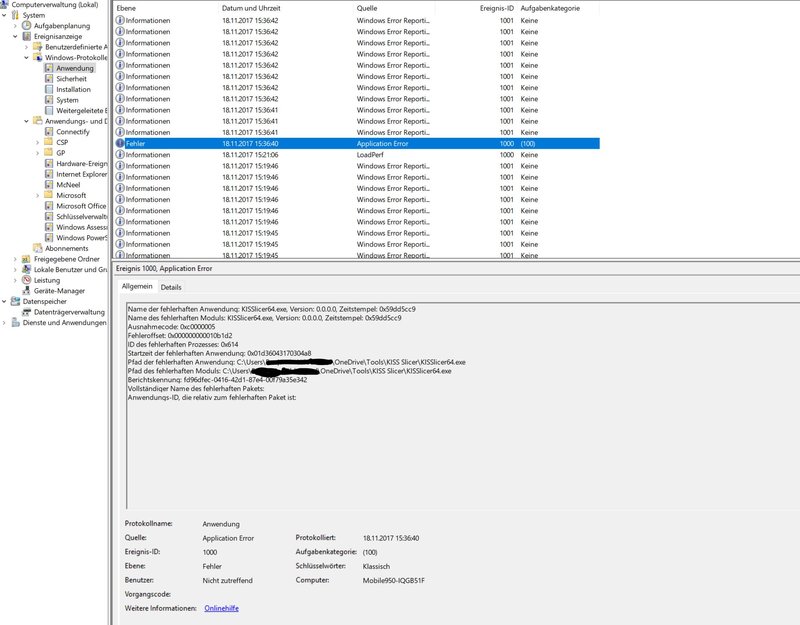
Task: Click the Hardware-Ereignisse log icon
Action: pyautogui.click(x=49, y=163)
